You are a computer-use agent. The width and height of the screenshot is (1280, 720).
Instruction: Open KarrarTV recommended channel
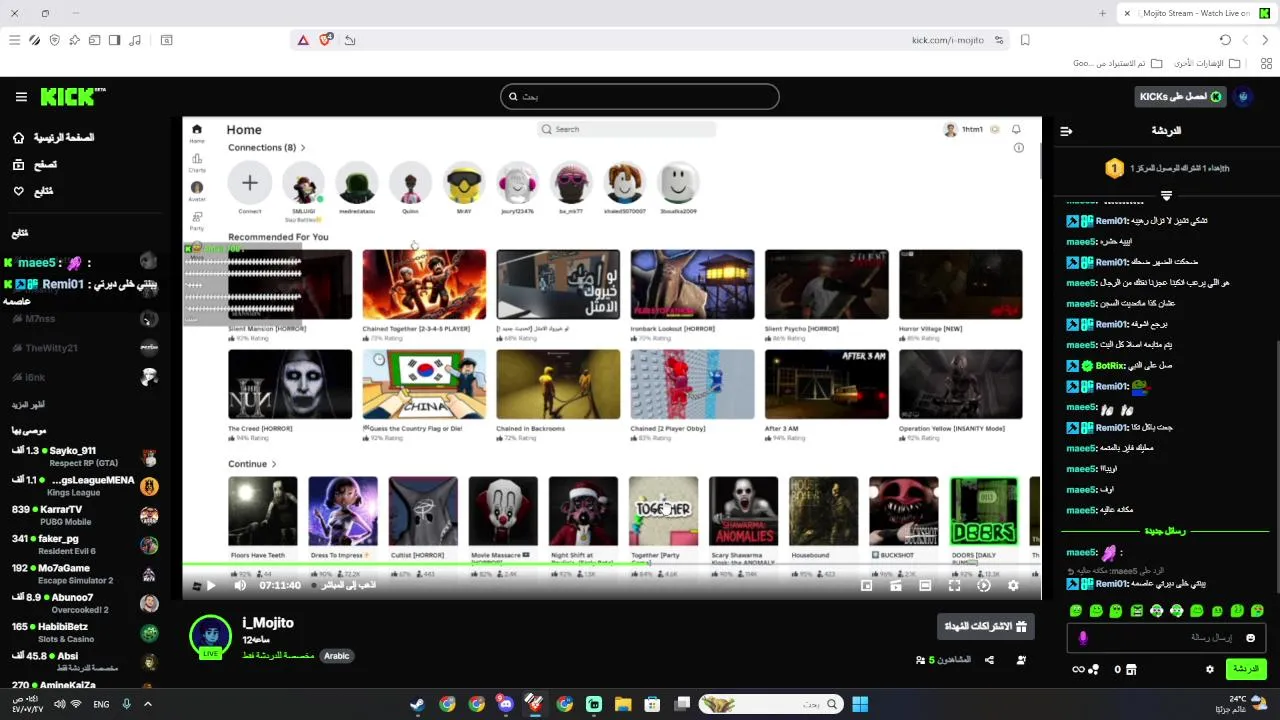(84, 515)
